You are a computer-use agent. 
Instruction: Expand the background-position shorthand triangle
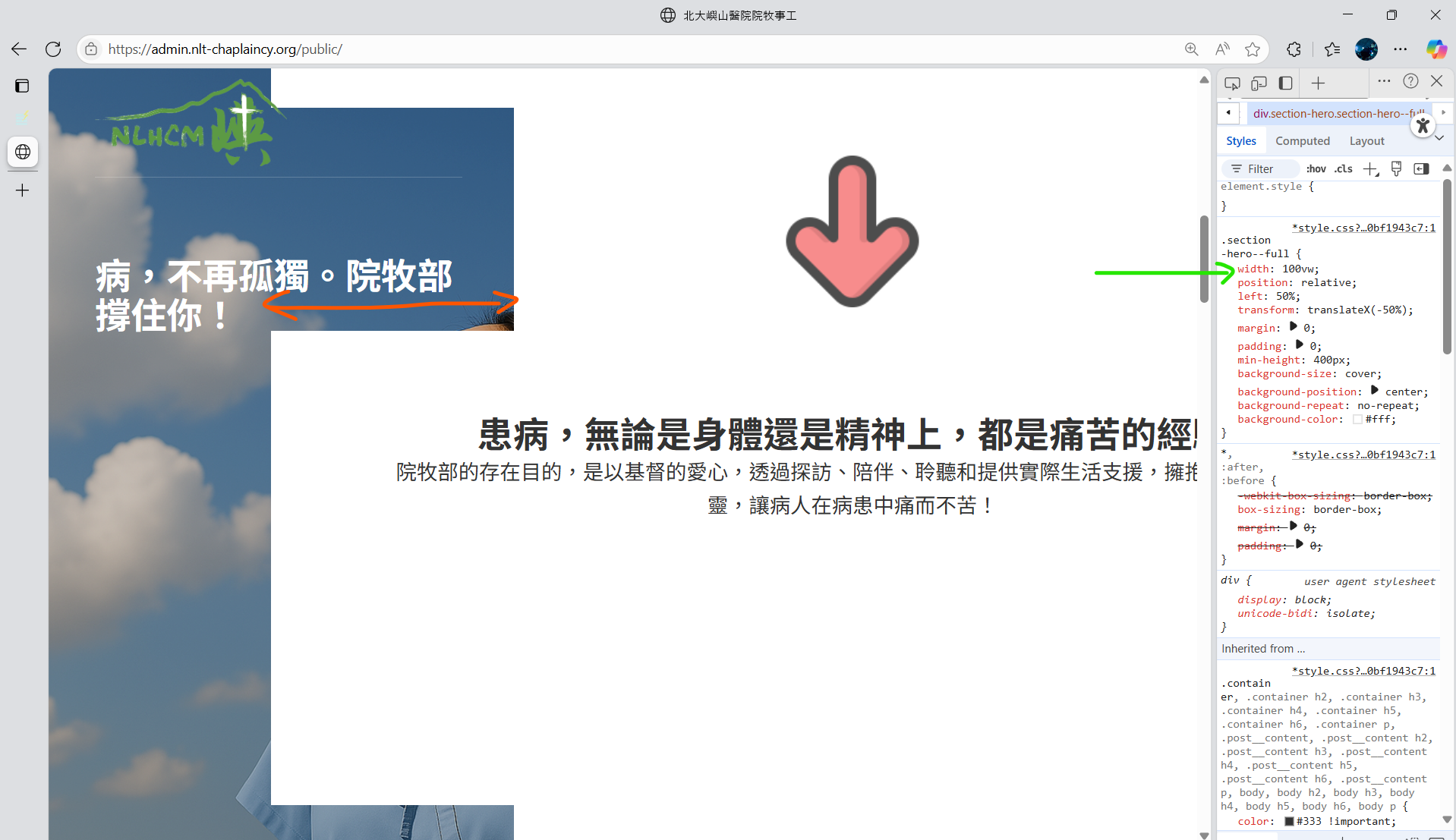(1374, 391)
